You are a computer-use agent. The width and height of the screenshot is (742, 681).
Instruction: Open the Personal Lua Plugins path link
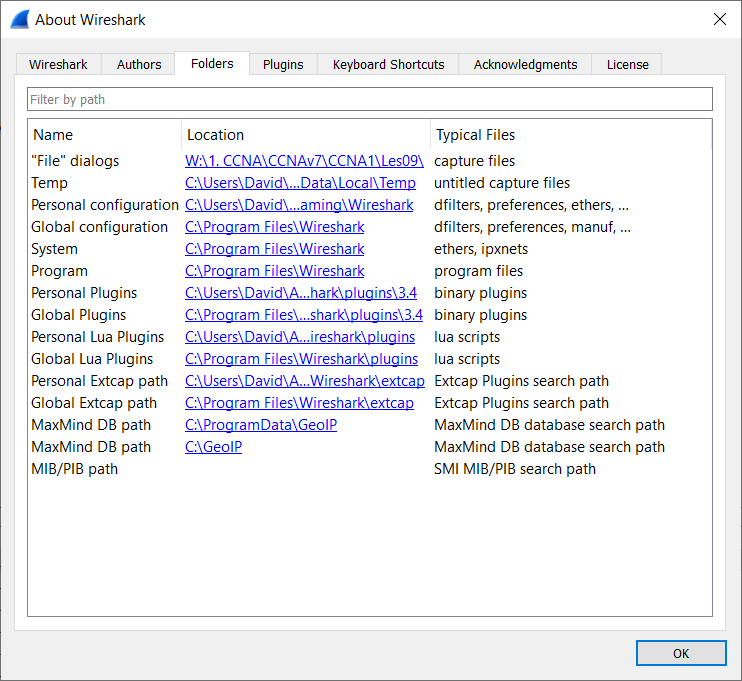pos(300,337)
